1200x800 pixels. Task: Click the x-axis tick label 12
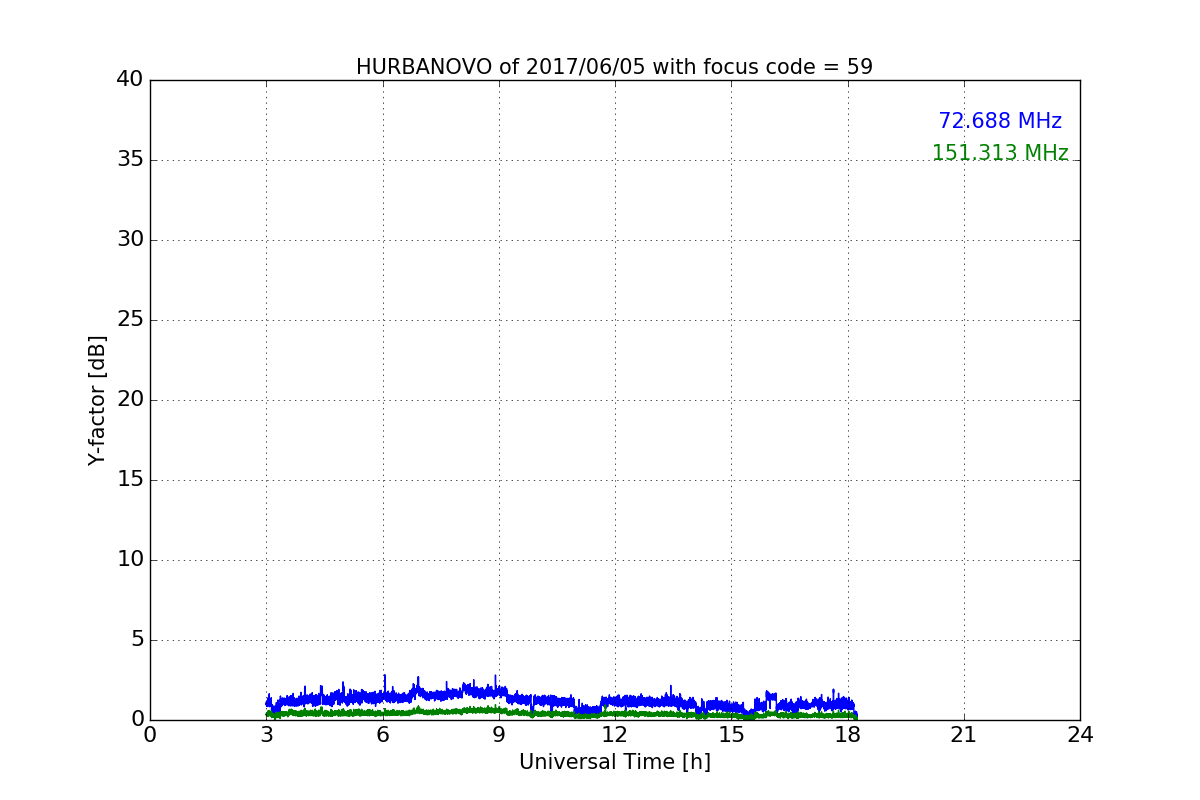tap(615, 735)
